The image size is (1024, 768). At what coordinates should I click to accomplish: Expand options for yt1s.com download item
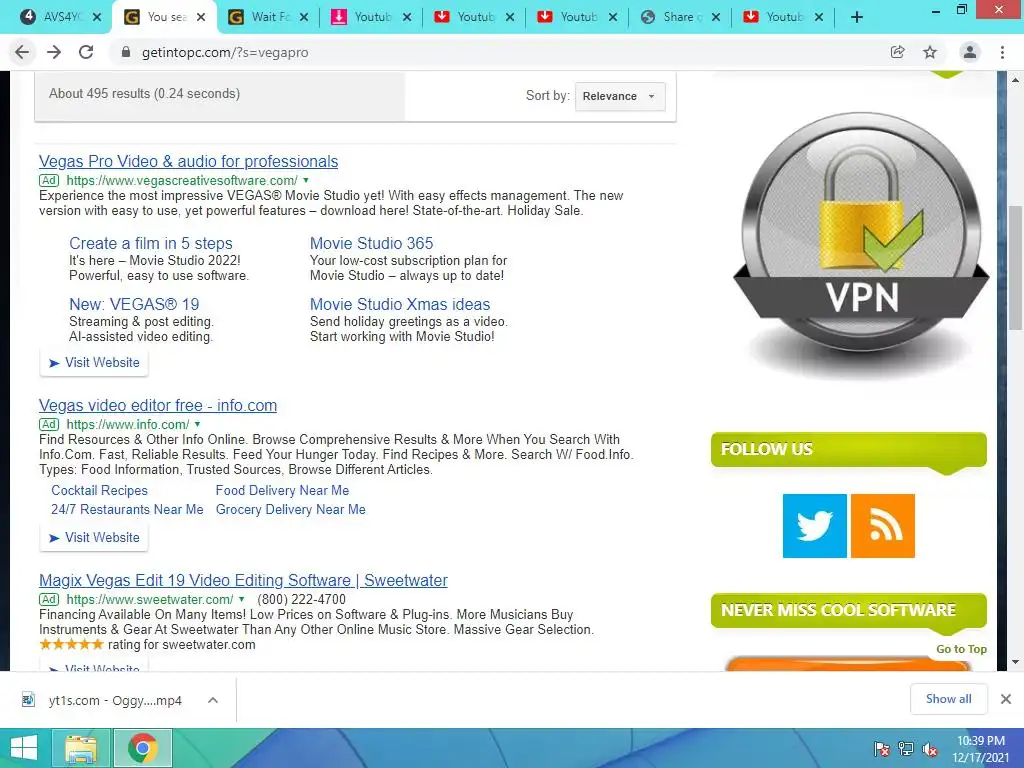pyautogui.click(x=213, y=700)
